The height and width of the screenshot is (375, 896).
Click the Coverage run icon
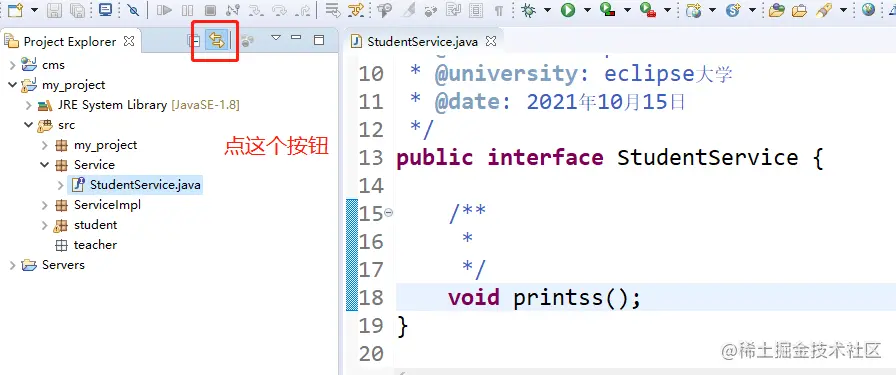coord(607,10)
